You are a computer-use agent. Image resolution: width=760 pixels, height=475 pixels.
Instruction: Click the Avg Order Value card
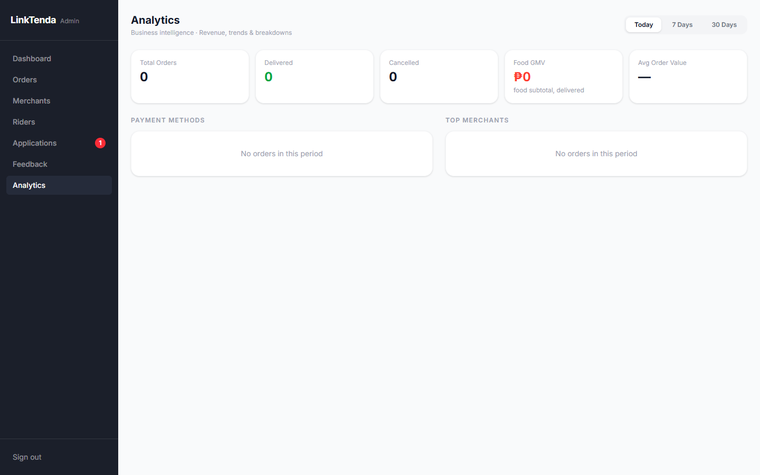688,77
